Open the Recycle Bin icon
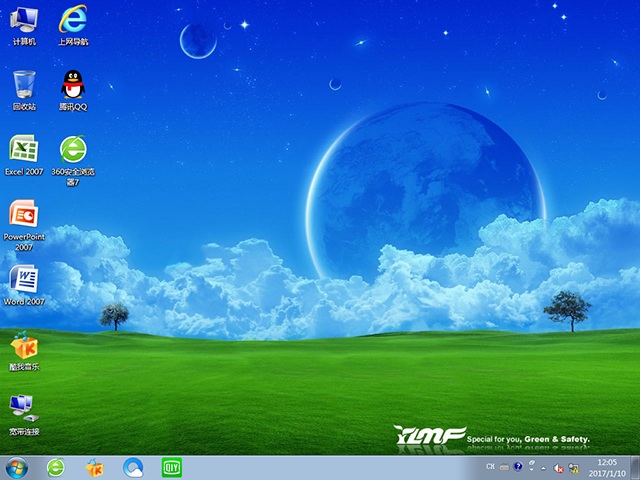 click(x=23, y=86)
